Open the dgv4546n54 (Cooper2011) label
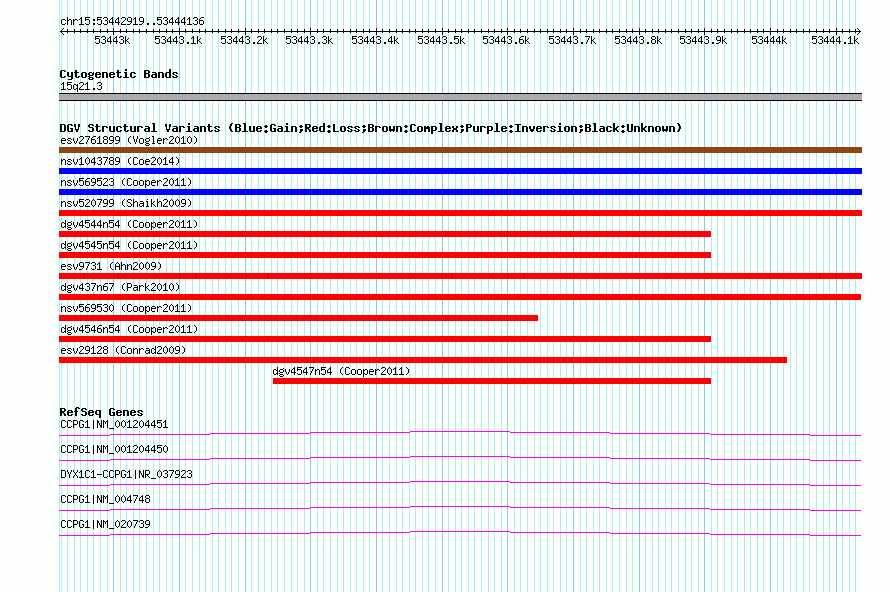This screenshot has height=592, width=890. tap(129, 329)
